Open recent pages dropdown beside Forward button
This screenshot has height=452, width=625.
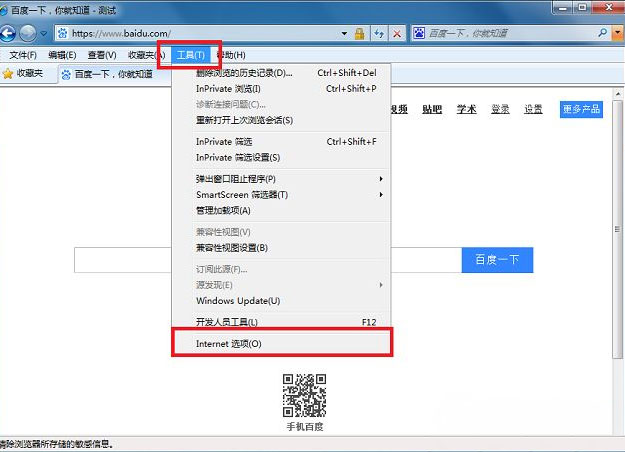pos(43,34)
